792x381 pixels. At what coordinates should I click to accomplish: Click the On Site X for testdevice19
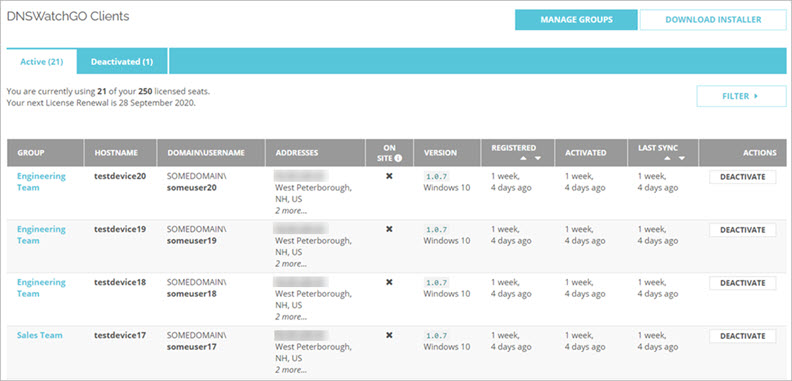[x=389, y=229]
